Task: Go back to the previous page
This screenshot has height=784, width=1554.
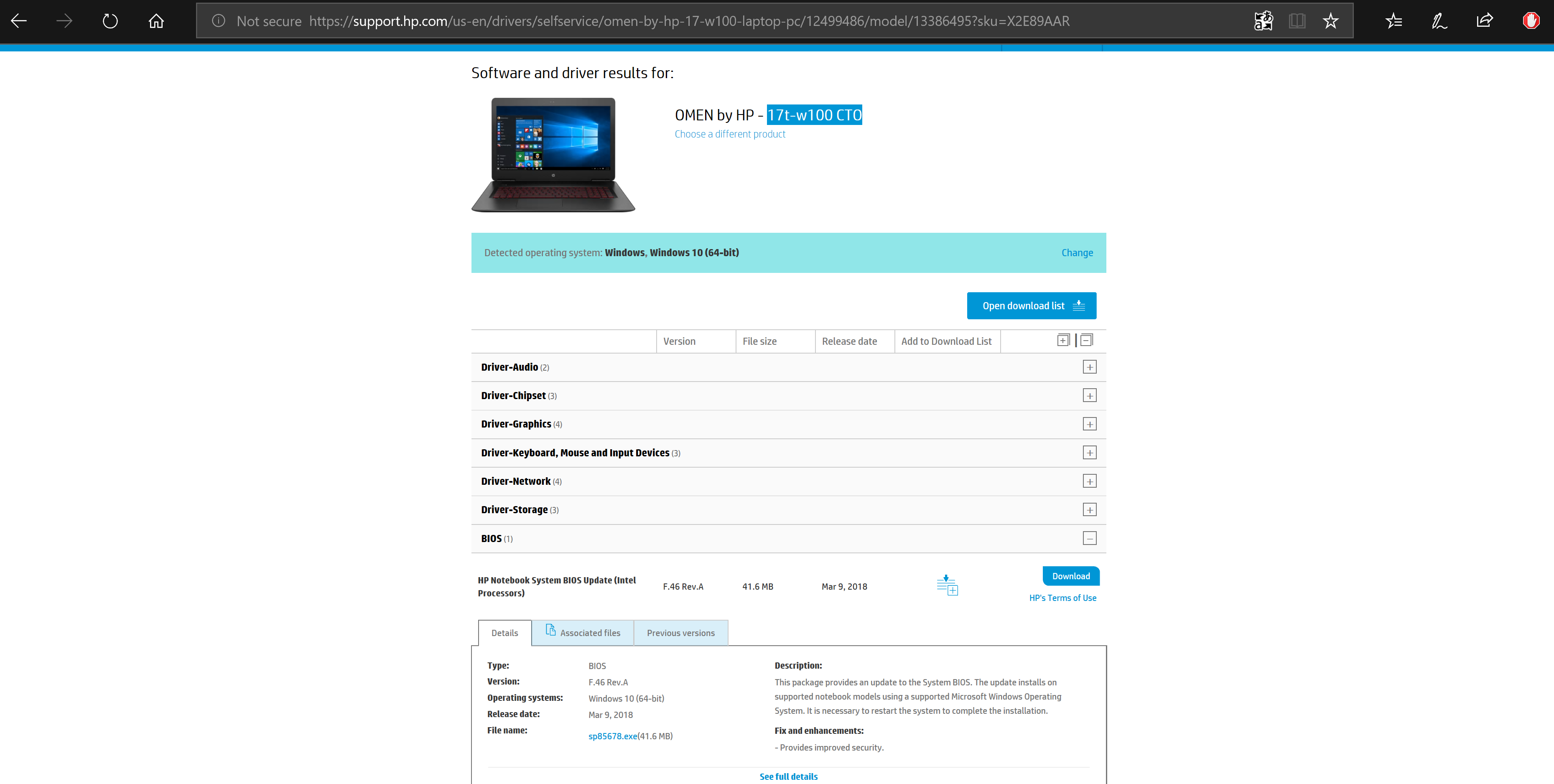Action: tap(19, 21)
